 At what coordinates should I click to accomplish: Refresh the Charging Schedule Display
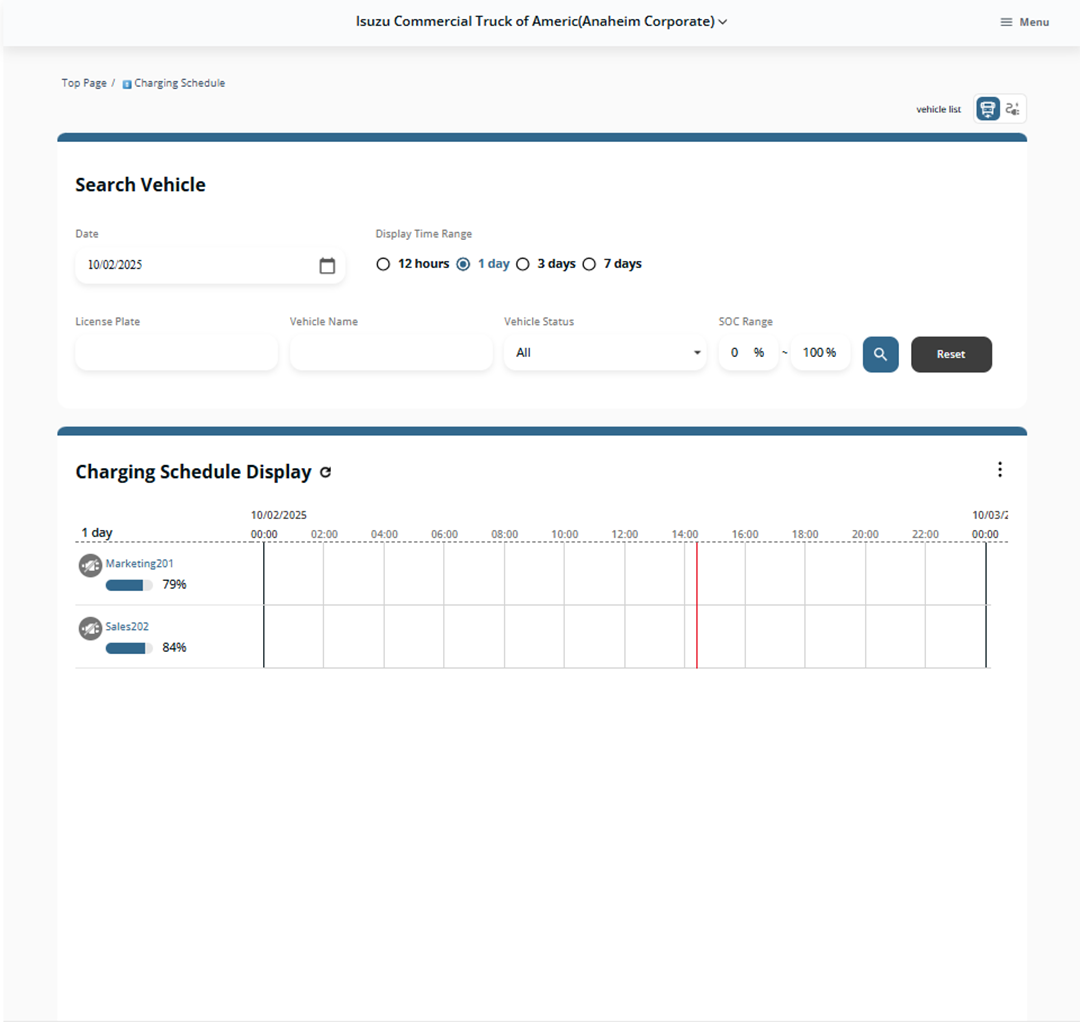[325, 472]
